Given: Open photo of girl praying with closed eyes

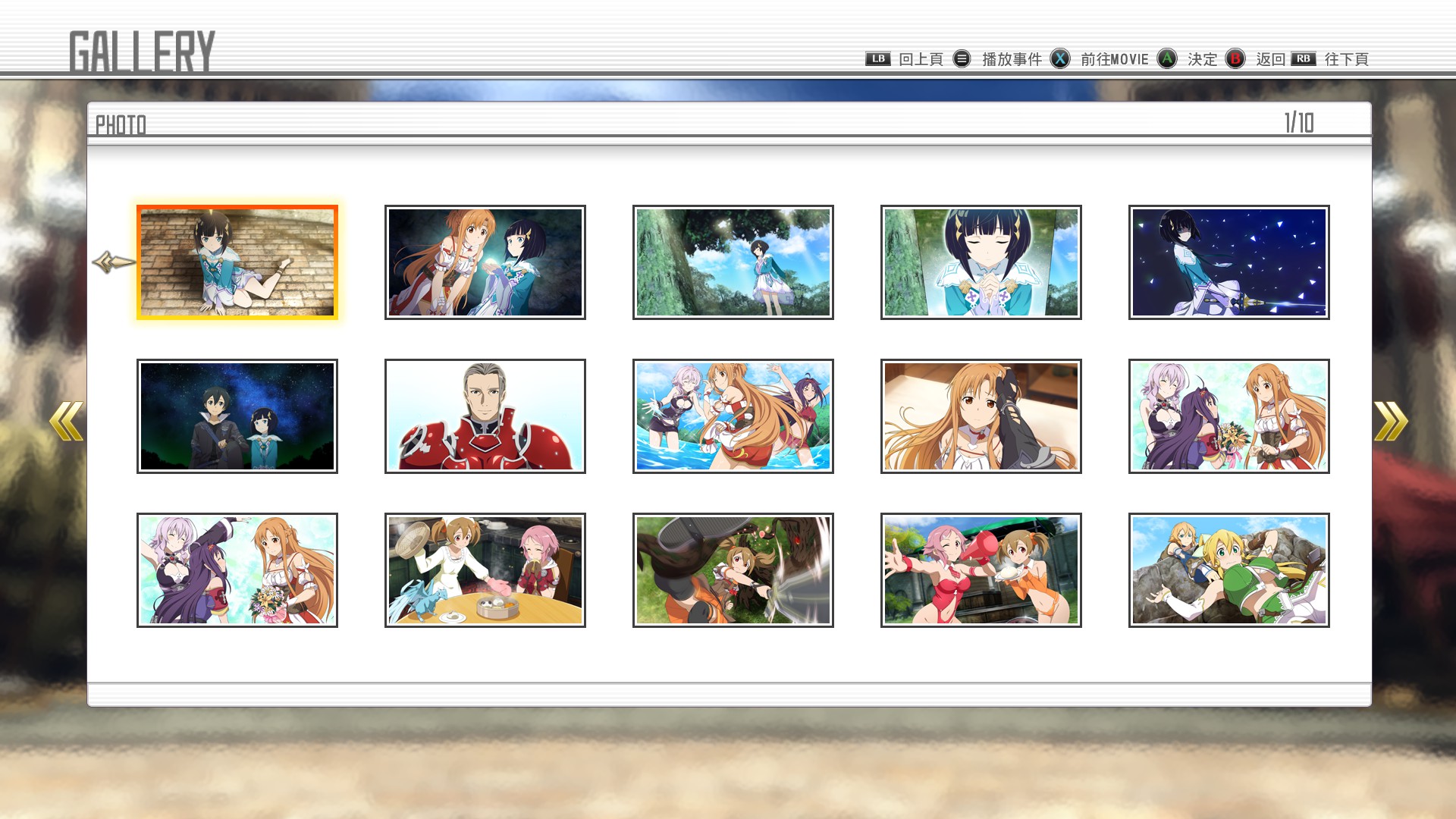Looking at the screenshot, I should point(981,262).
